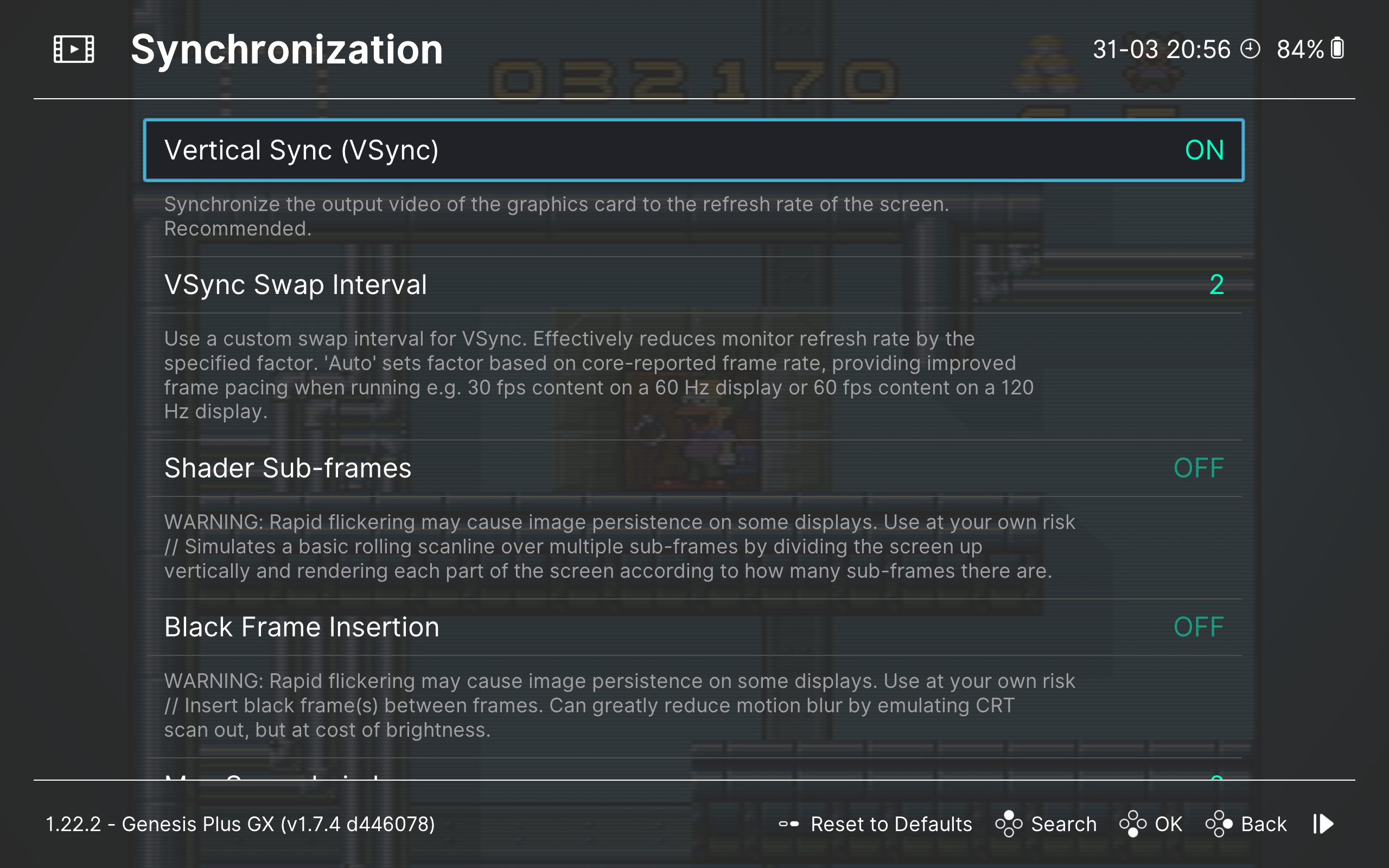Screen dimensions: 1389x868
Task: Click the battery level icon
Action: pos(1337,49)
